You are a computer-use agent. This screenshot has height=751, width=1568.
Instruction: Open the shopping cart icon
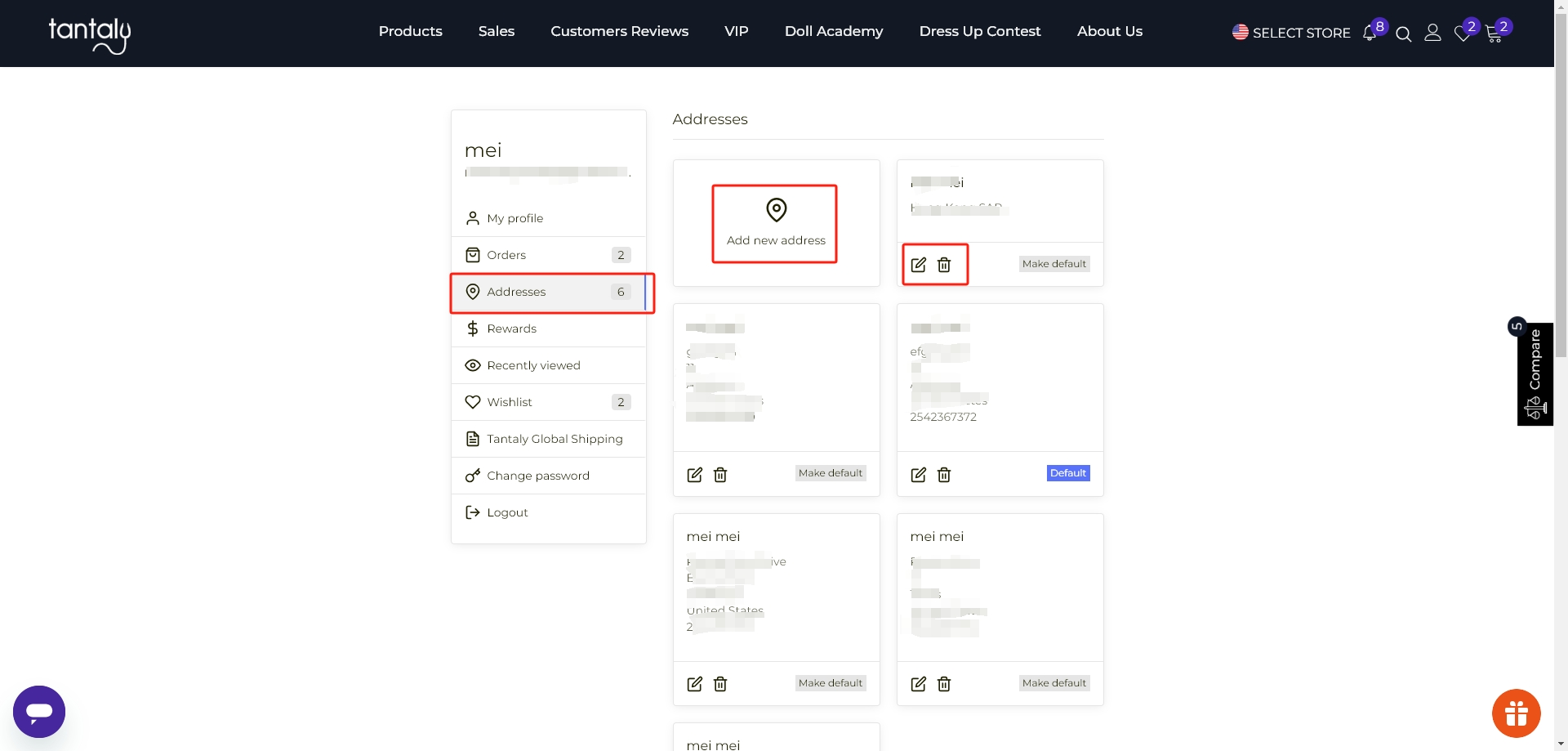pyautogui.click(x=1494, y=34)
